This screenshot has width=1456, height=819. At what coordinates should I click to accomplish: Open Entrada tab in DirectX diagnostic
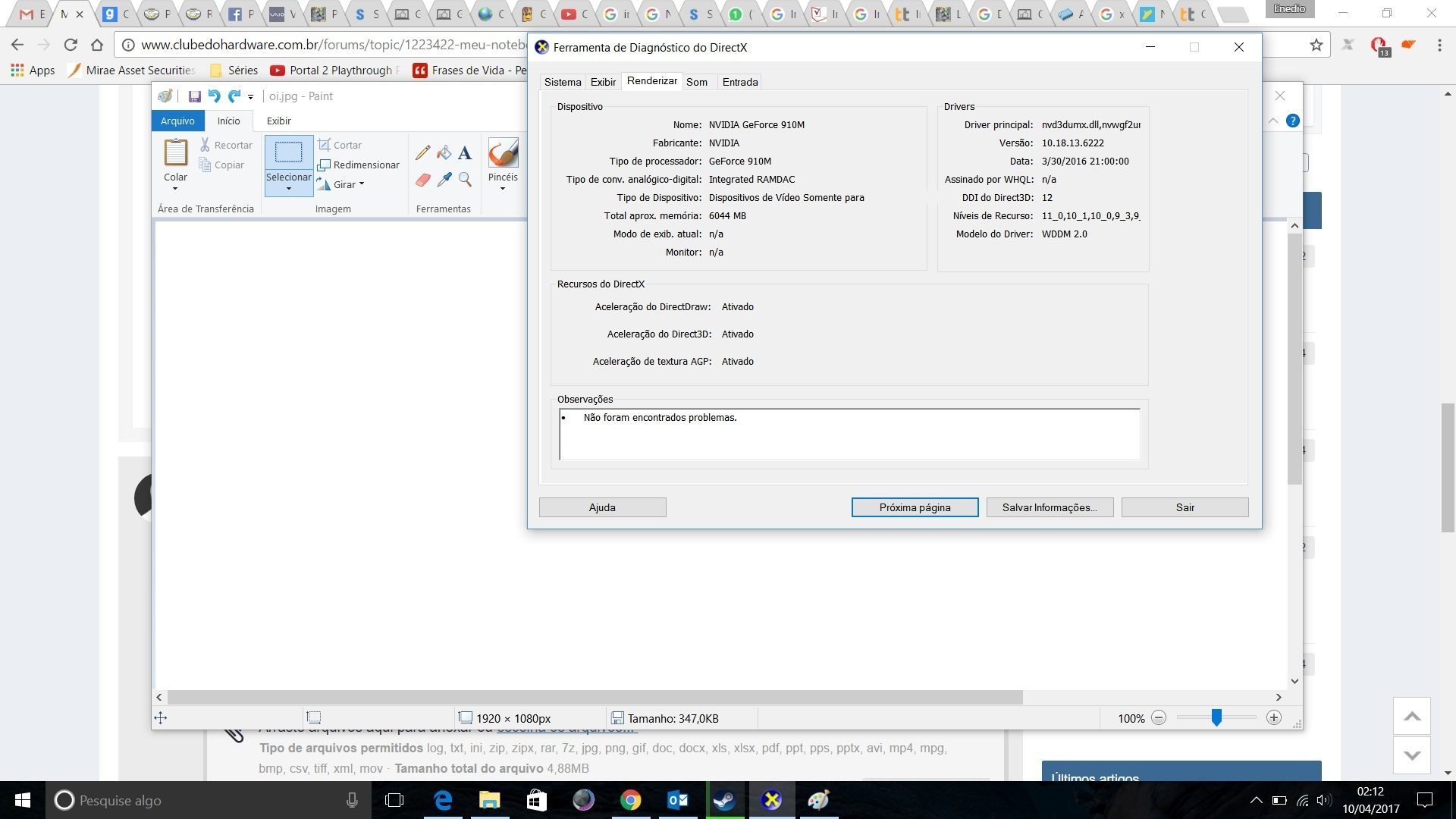coord(740,82)
